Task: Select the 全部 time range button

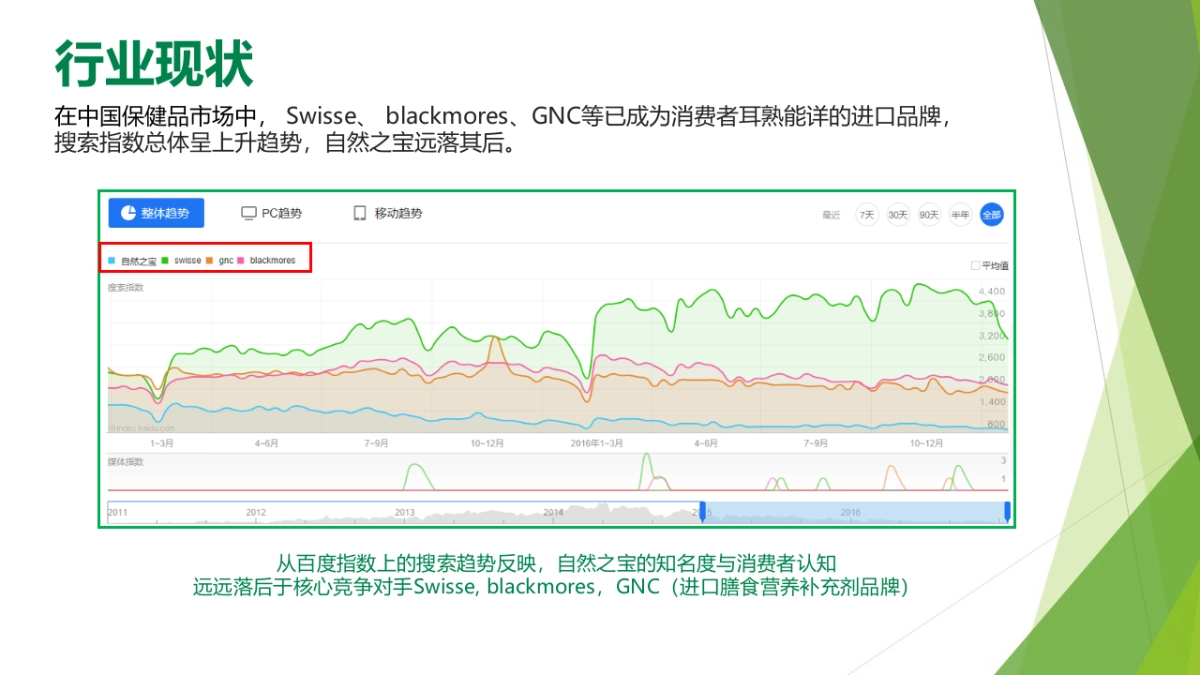Action: coord(991,214)
